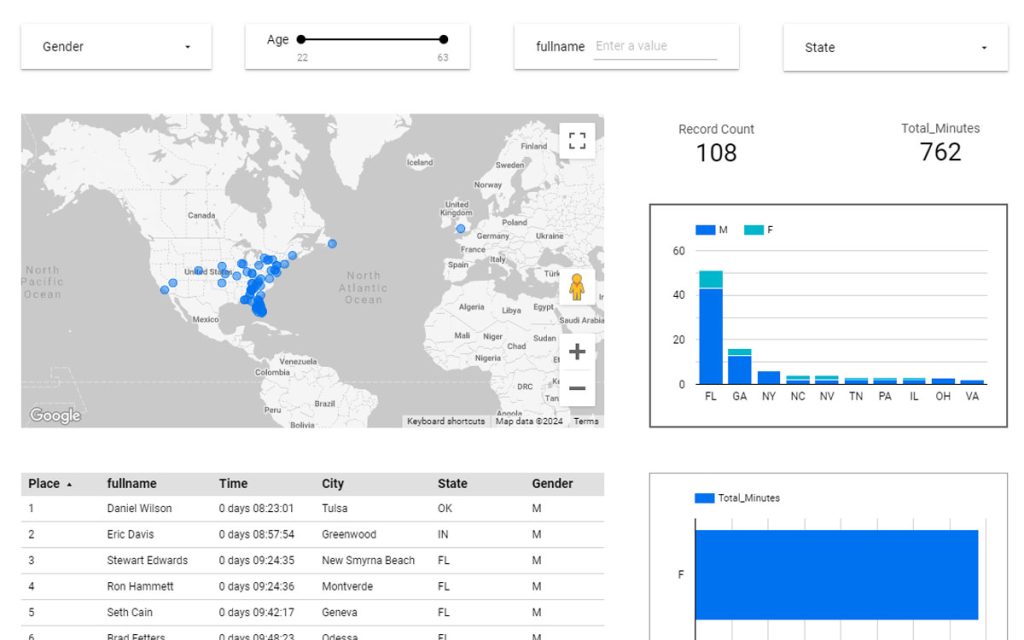Sort table by Time column header
This screenshot has width=1024, height=640.
[233, 484]
